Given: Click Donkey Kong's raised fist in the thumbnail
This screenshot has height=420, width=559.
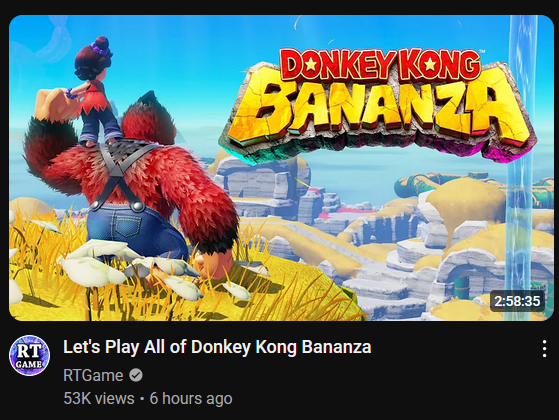Looking at the screenshot, I should coord(53,103).
